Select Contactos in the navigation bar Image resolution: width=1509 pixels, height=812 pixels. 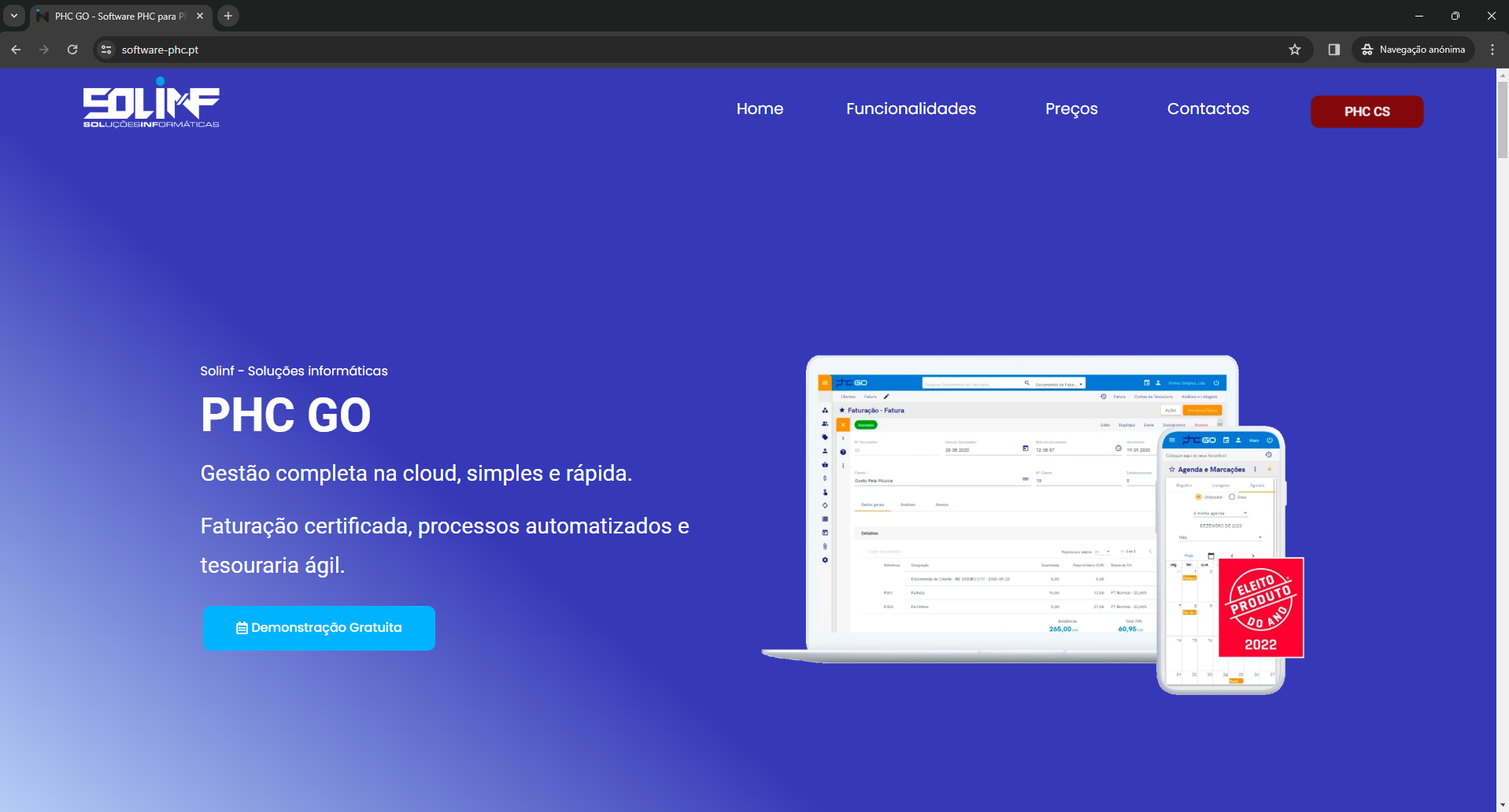tap(1208, 109)
